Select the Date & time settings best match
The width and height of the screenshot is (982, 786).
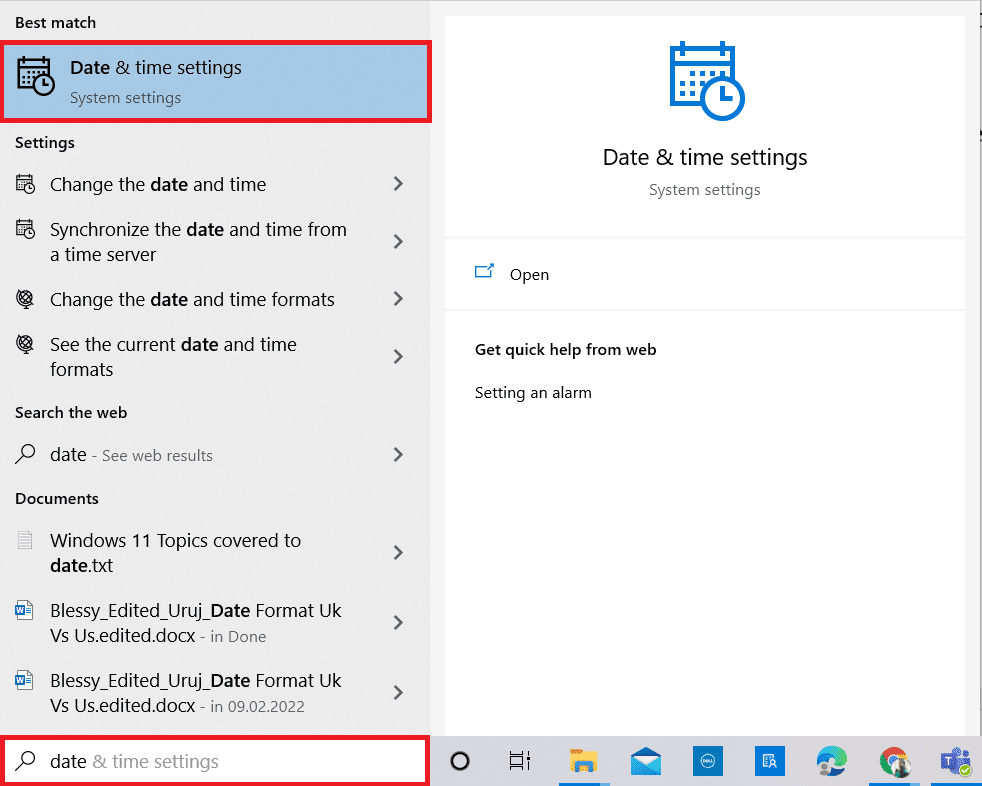[216, 80]
